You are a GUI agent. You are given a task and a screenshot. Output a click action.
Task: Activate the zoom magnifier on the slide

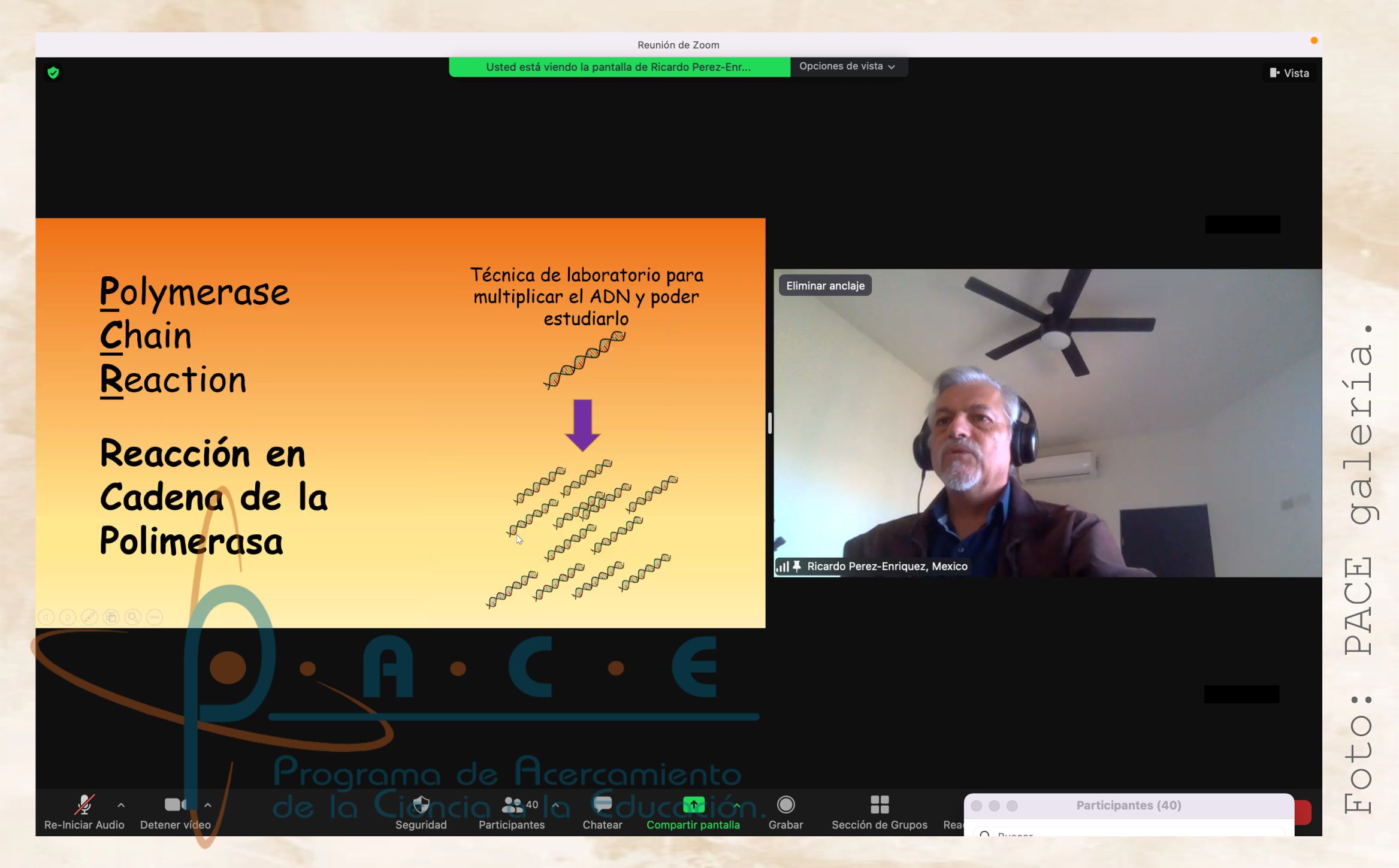[x=133, y=617]
